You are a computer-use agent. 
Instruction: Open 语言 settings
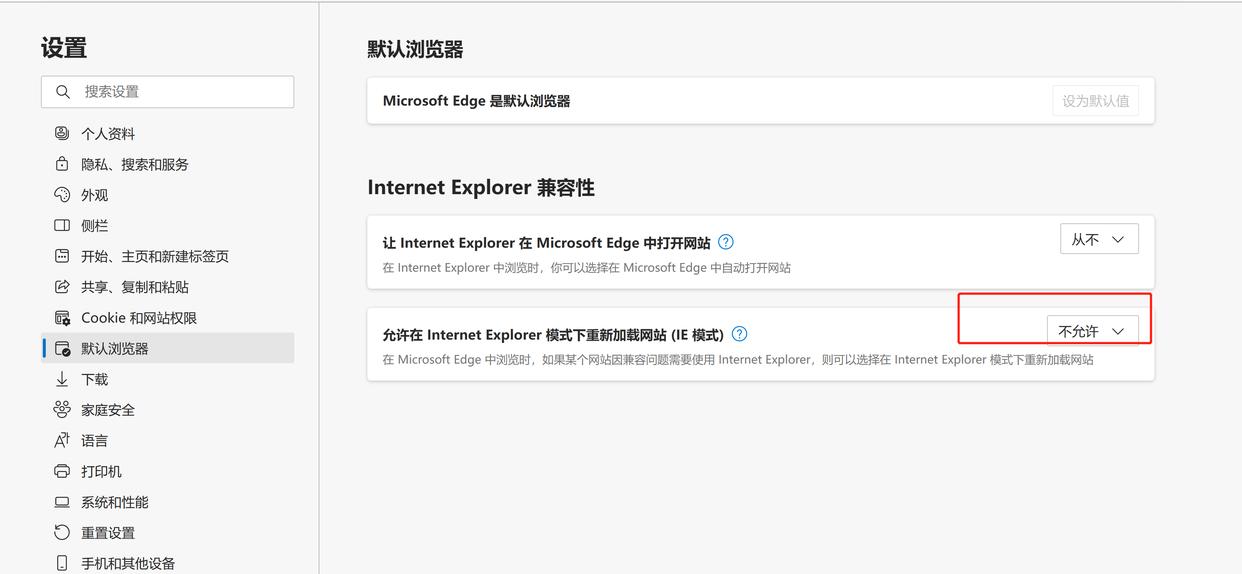point(168,441)
